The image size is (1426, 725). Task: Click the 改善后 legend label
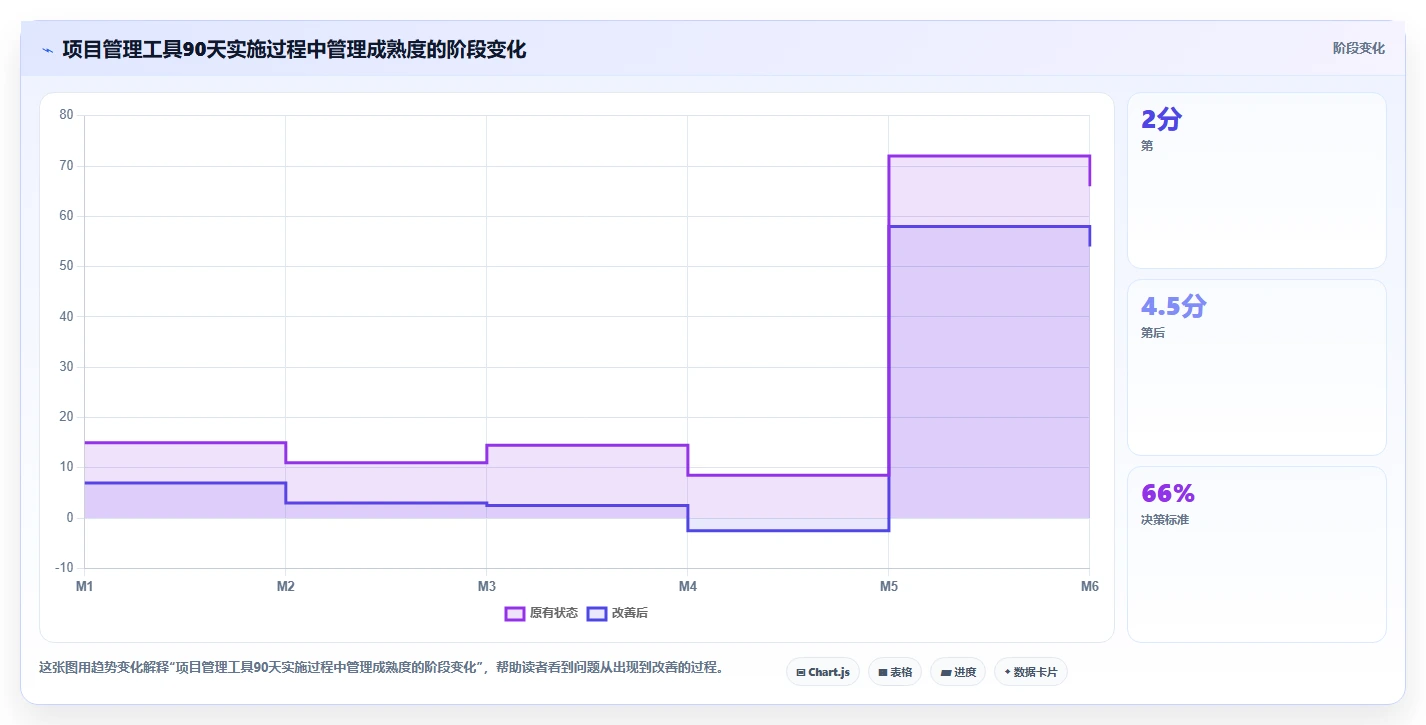click(x=630, y=613)
